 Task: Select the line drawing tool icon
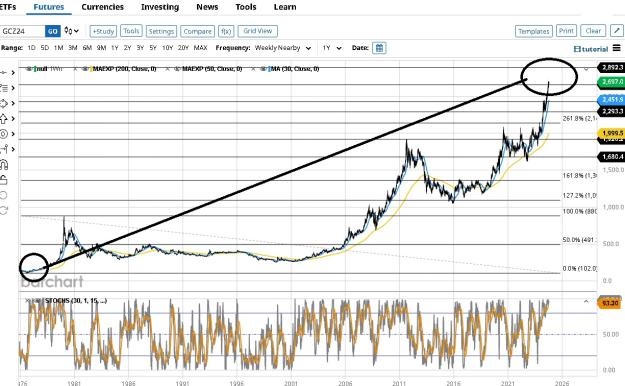click(x=4, y=73)
